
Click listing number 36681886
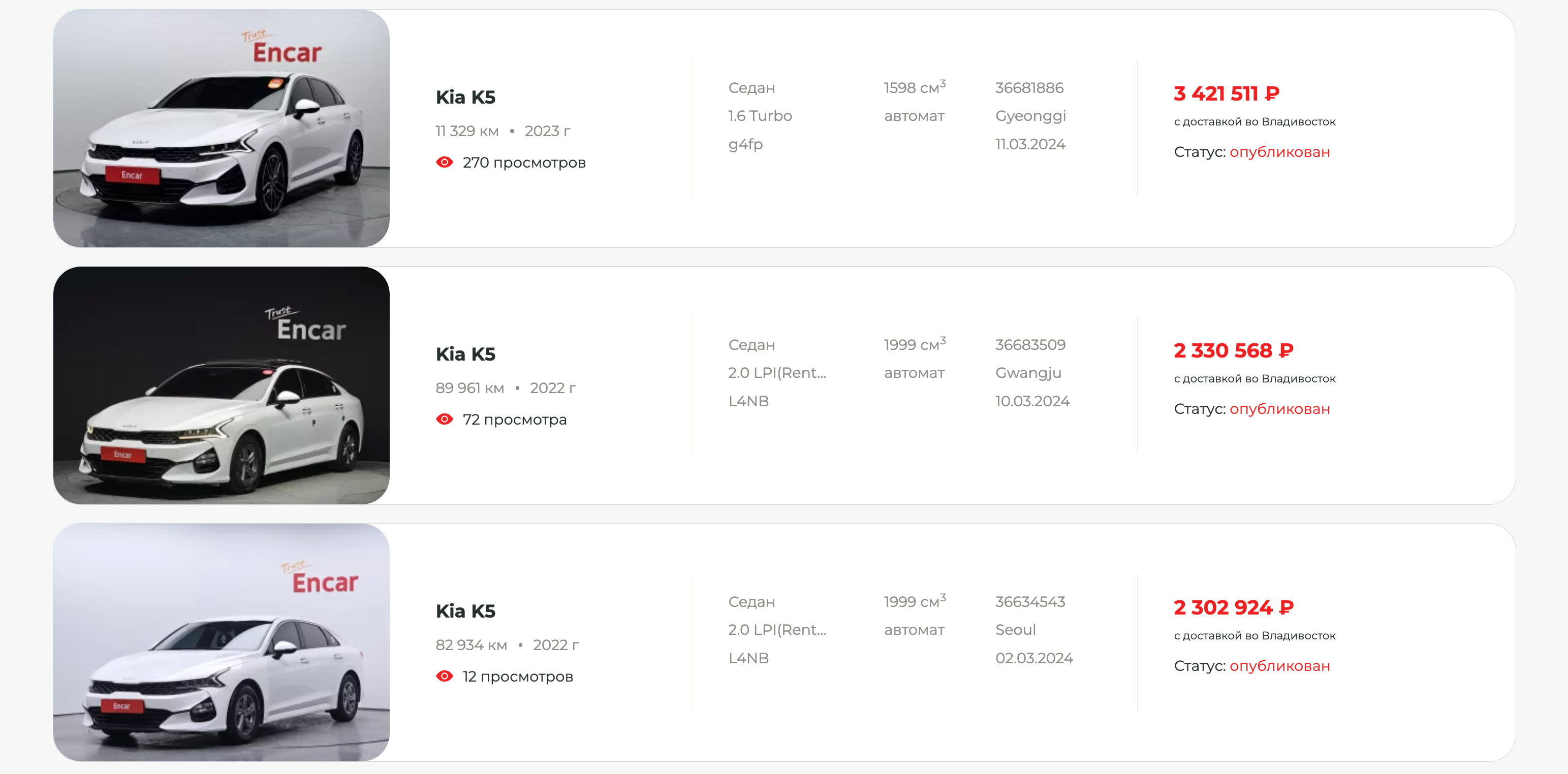[x=1029, y=88]
